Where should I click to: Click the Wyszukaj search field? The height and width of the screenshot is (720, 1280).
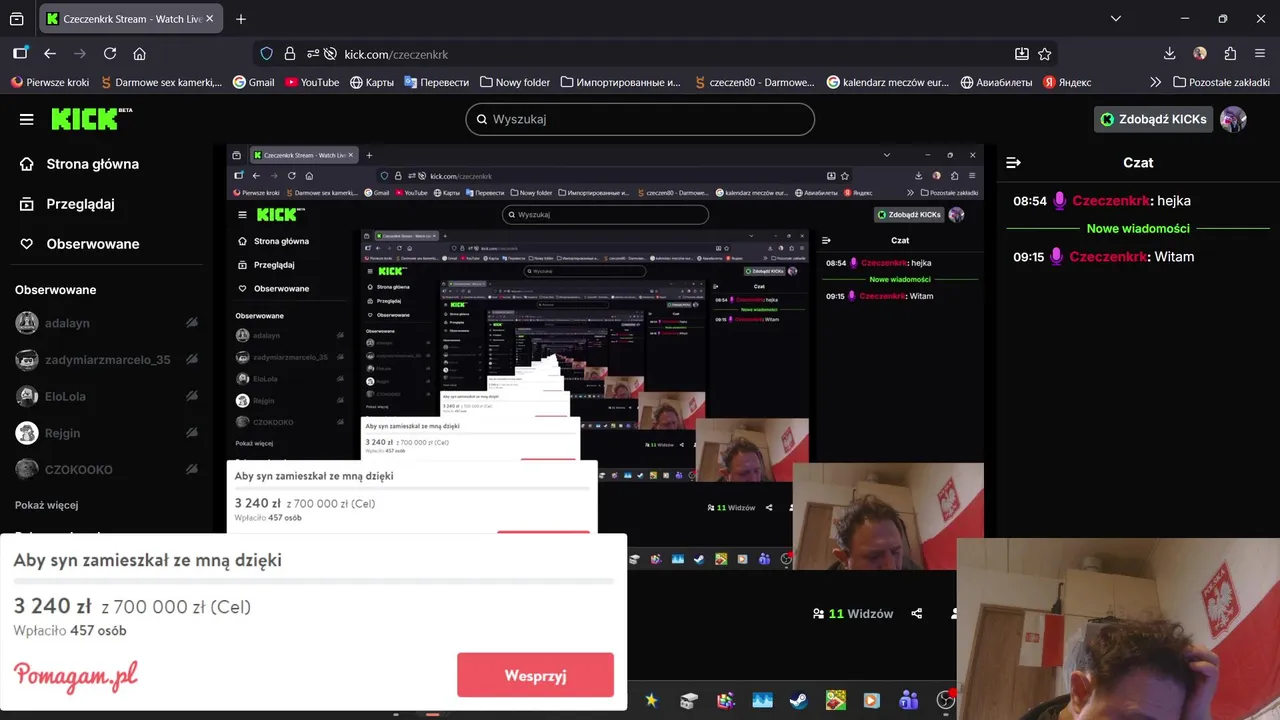click(x=640, y=119)
